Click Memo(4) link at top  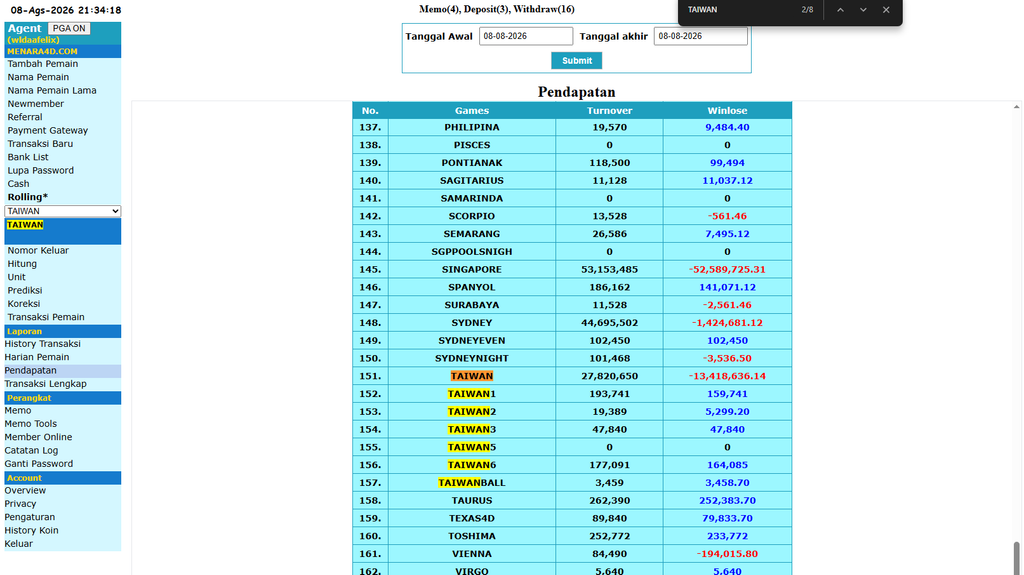click(440, 9)
